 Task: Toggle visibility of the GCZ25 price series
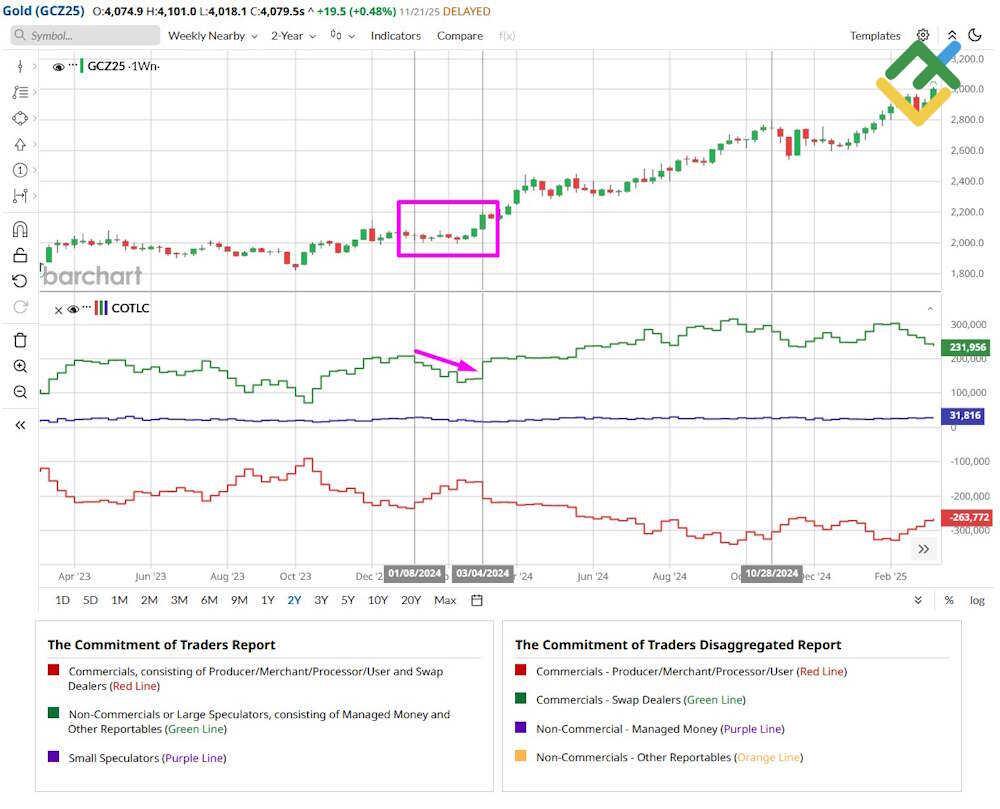pyautogui.click(x=59, y=67)
